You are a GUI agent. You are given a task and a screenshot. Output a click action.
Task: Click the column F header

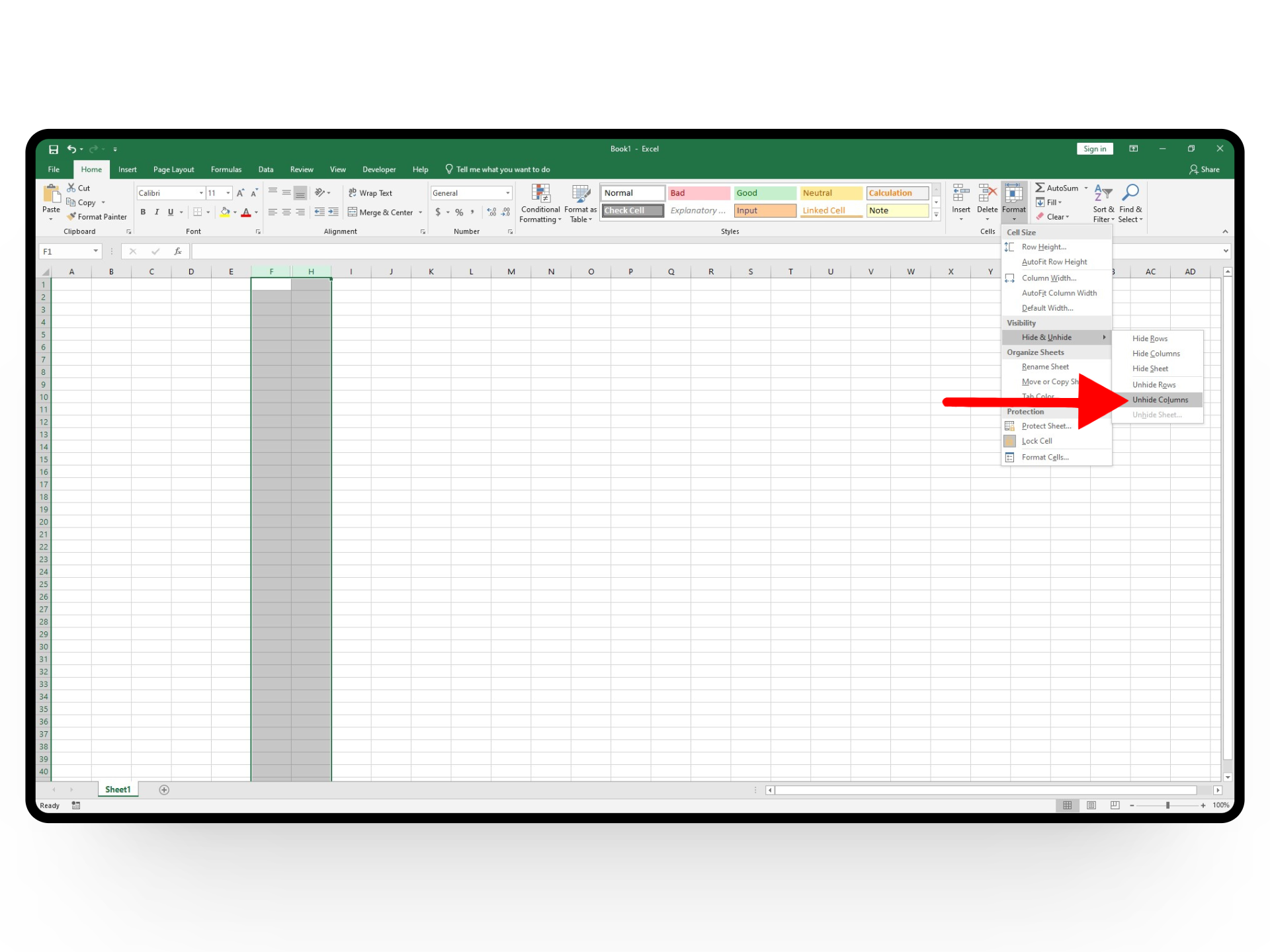coord(271,272)
